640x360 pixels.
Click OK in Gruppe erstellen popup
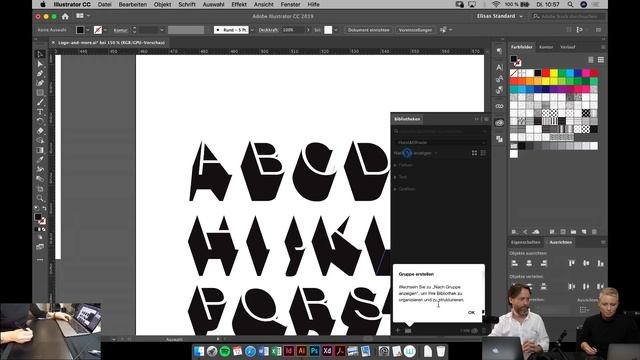click(x=471, y=312)
